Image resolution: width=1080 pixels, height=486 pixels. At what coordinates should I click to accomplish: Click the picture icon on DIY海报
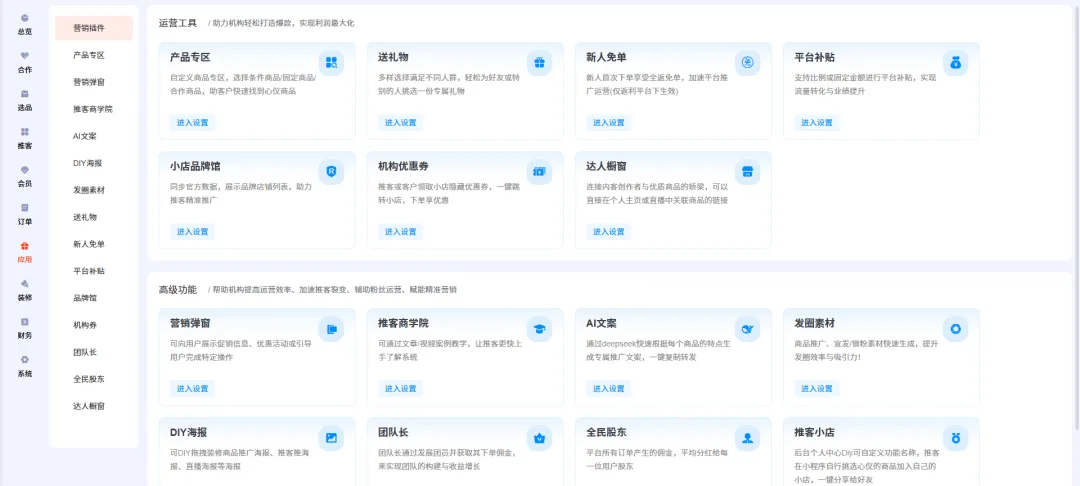pyautogui.click(x=331, y=438)
